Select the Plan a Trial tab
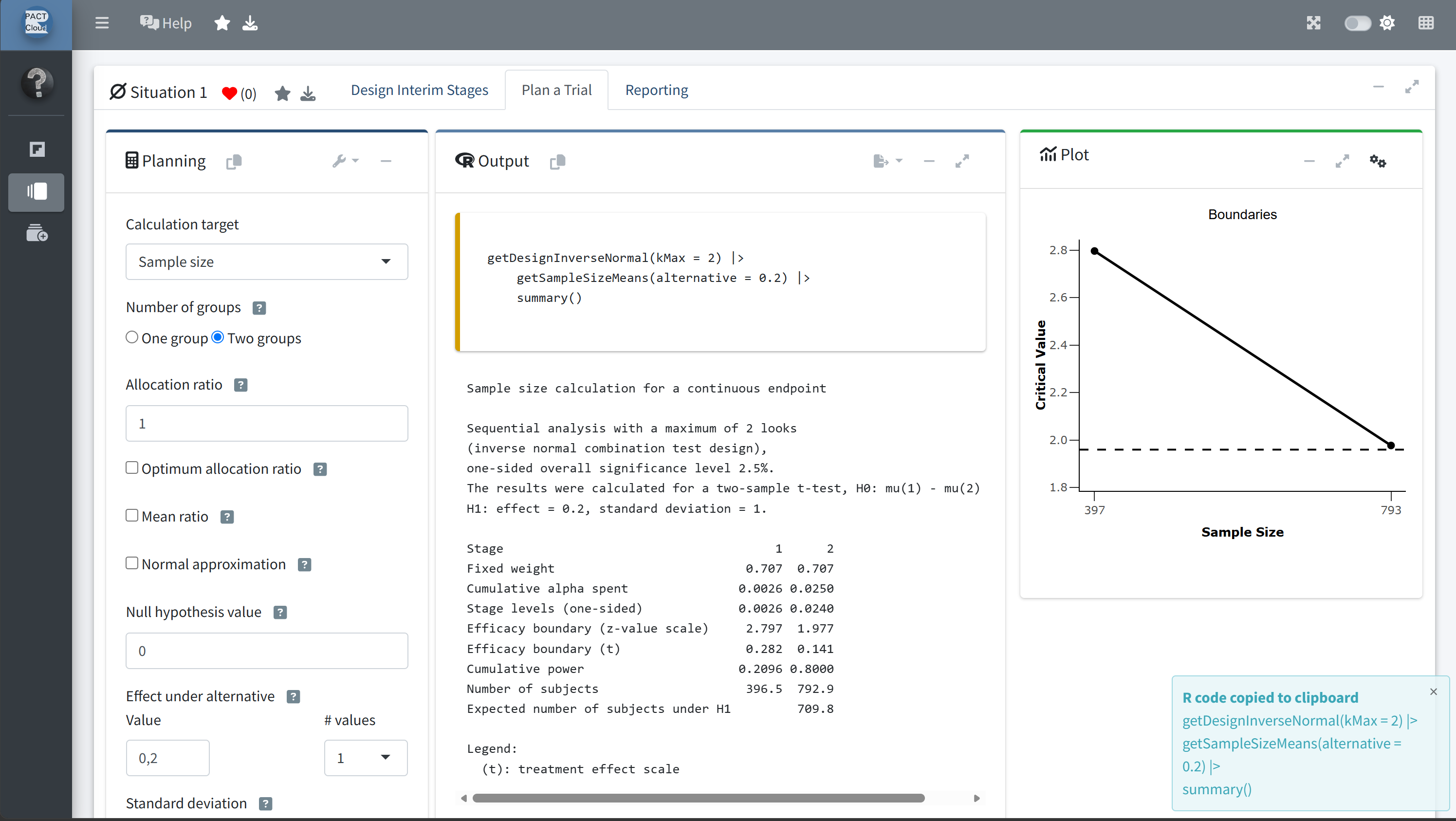1456x821 pixels. [557, 90]
